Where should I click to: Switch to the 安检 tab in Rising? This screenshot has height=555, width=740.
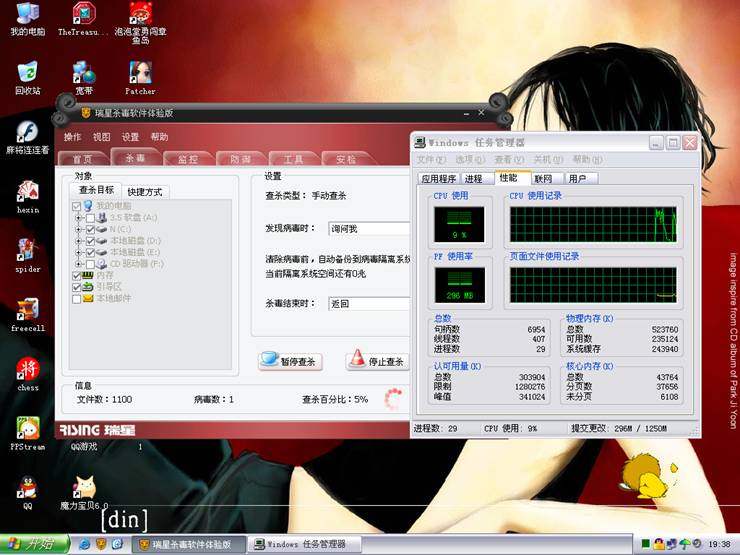click(346, 159)
